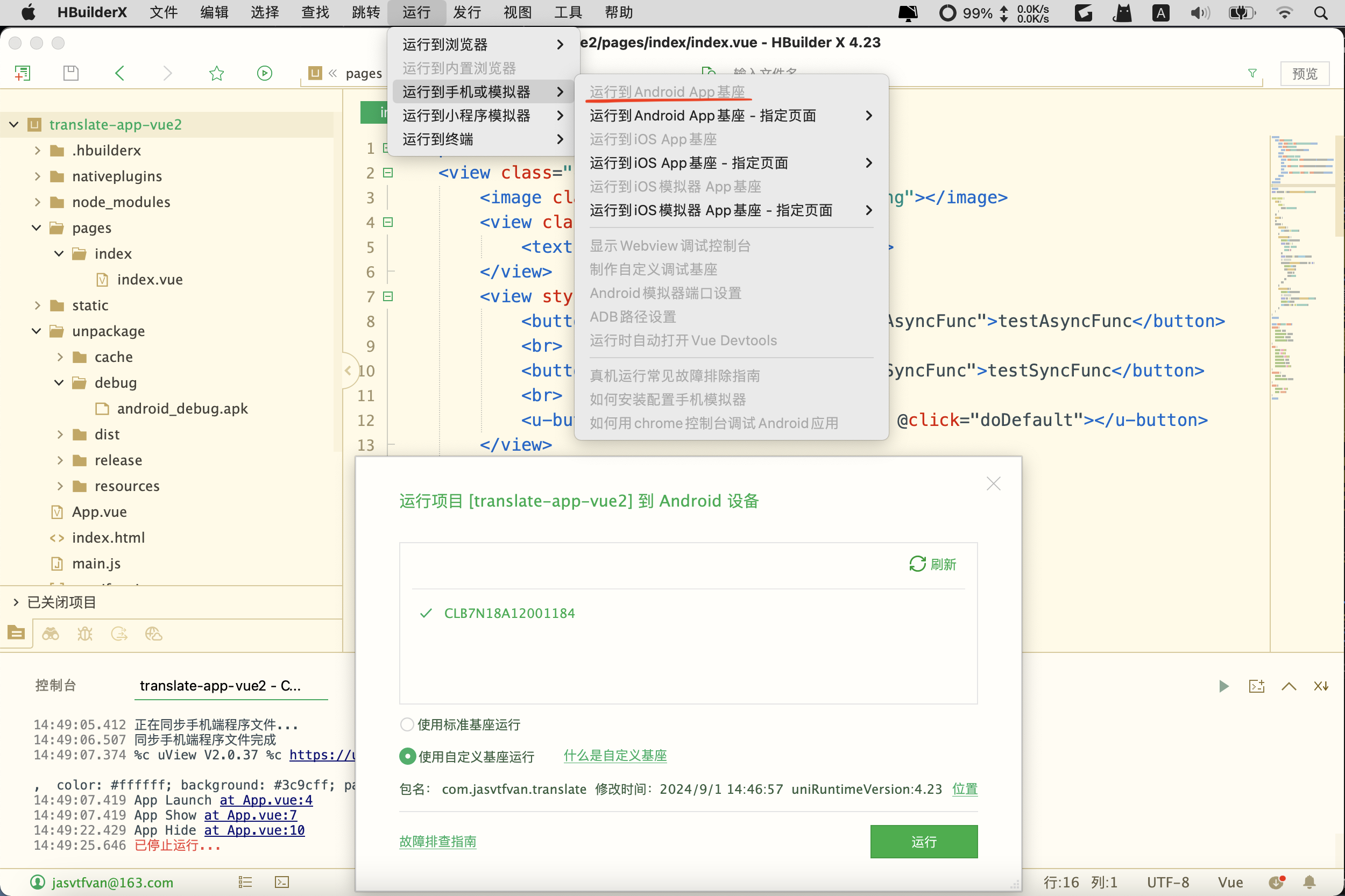Click the green 运行 button in dialog
The width and height of the screenshot is (1345, 896).
[x=924, y=841]
